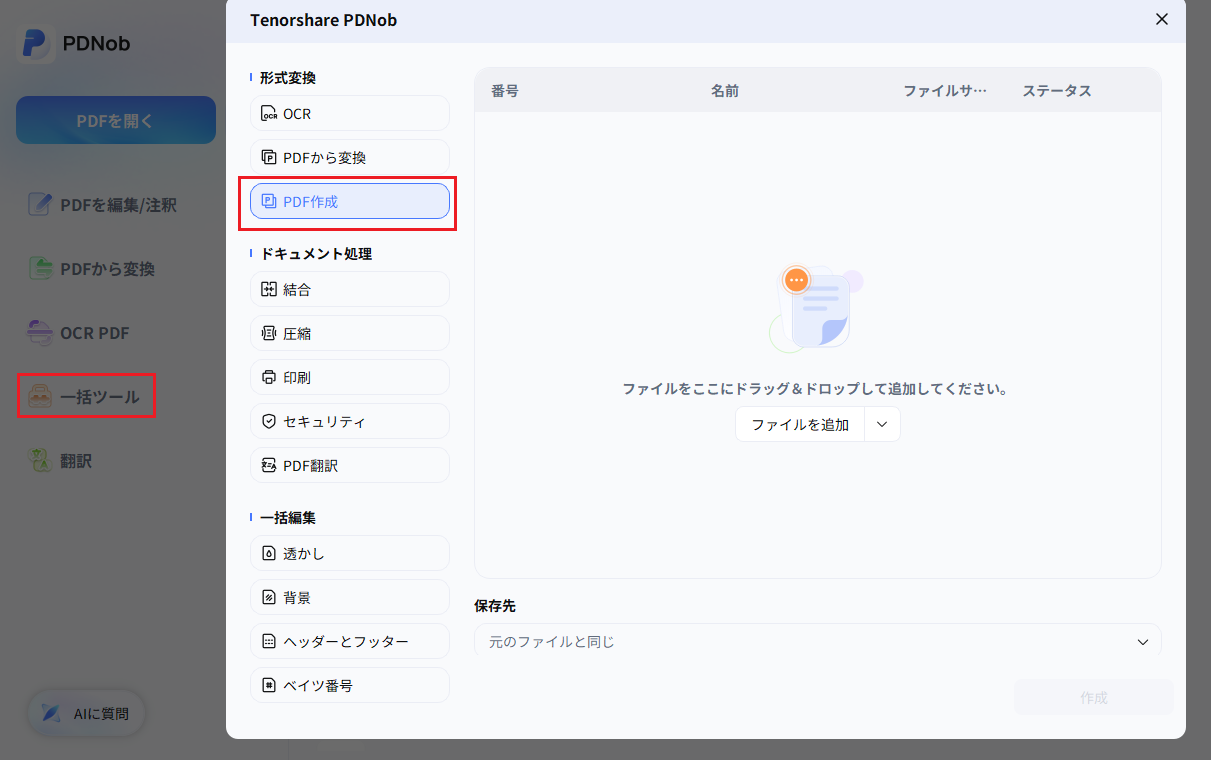Click the 保存先 label
This screenshot has height=760, width=1211.
pos(495,606)
